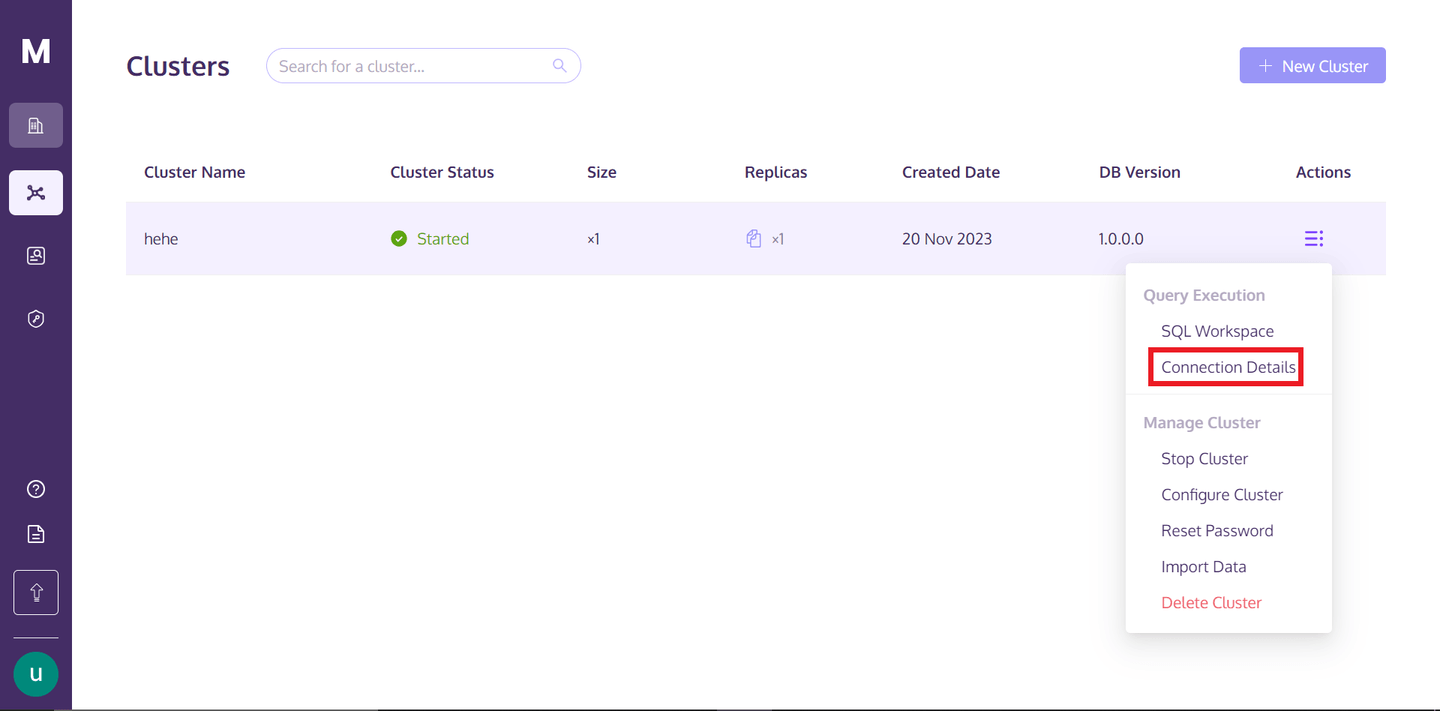Open the shield security icon in sidebar
The image size is (1440, 711).
click(x=36, y=319)
